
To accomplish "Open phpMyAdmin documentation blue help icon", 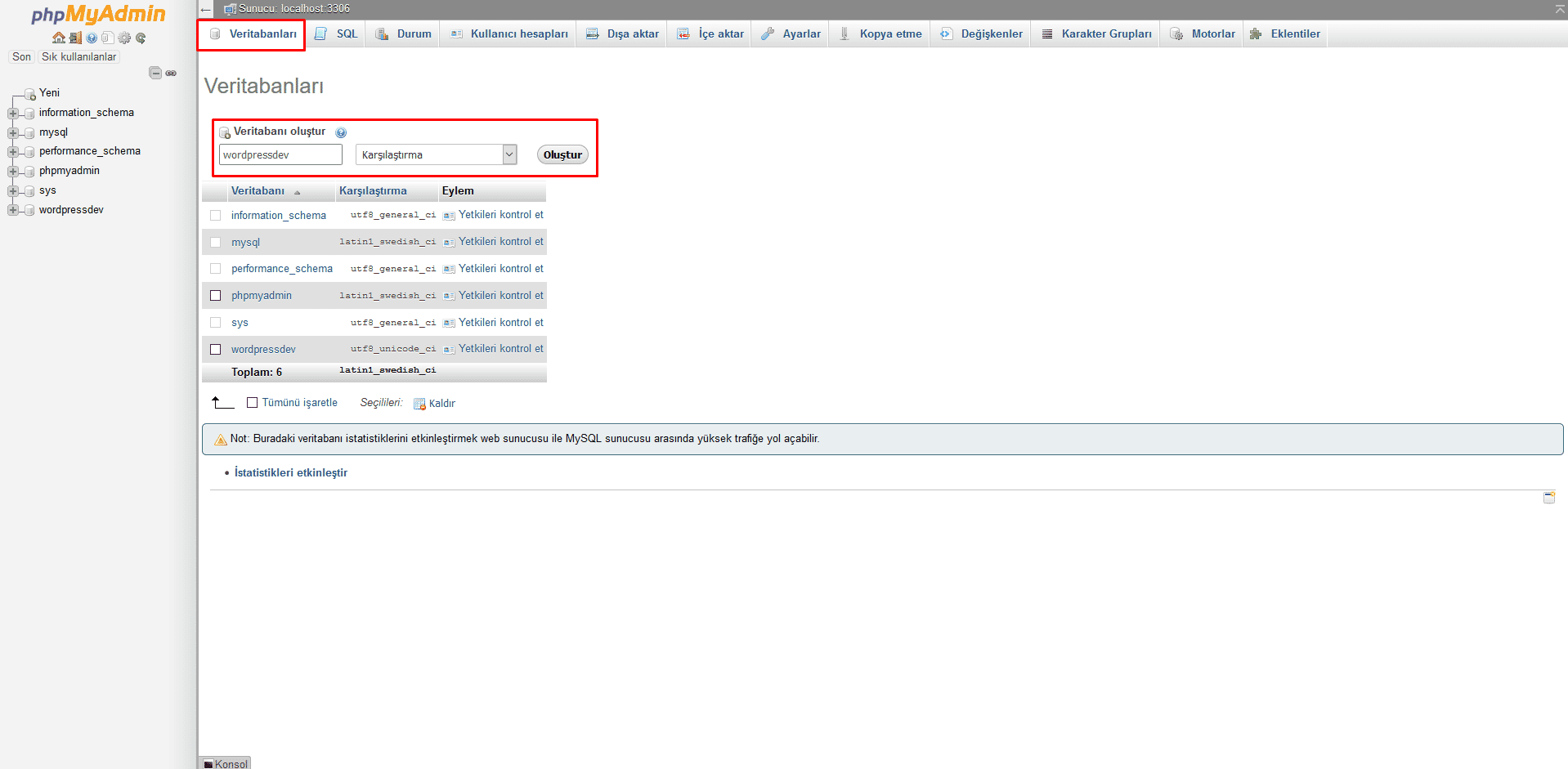I will click(92, 38).
